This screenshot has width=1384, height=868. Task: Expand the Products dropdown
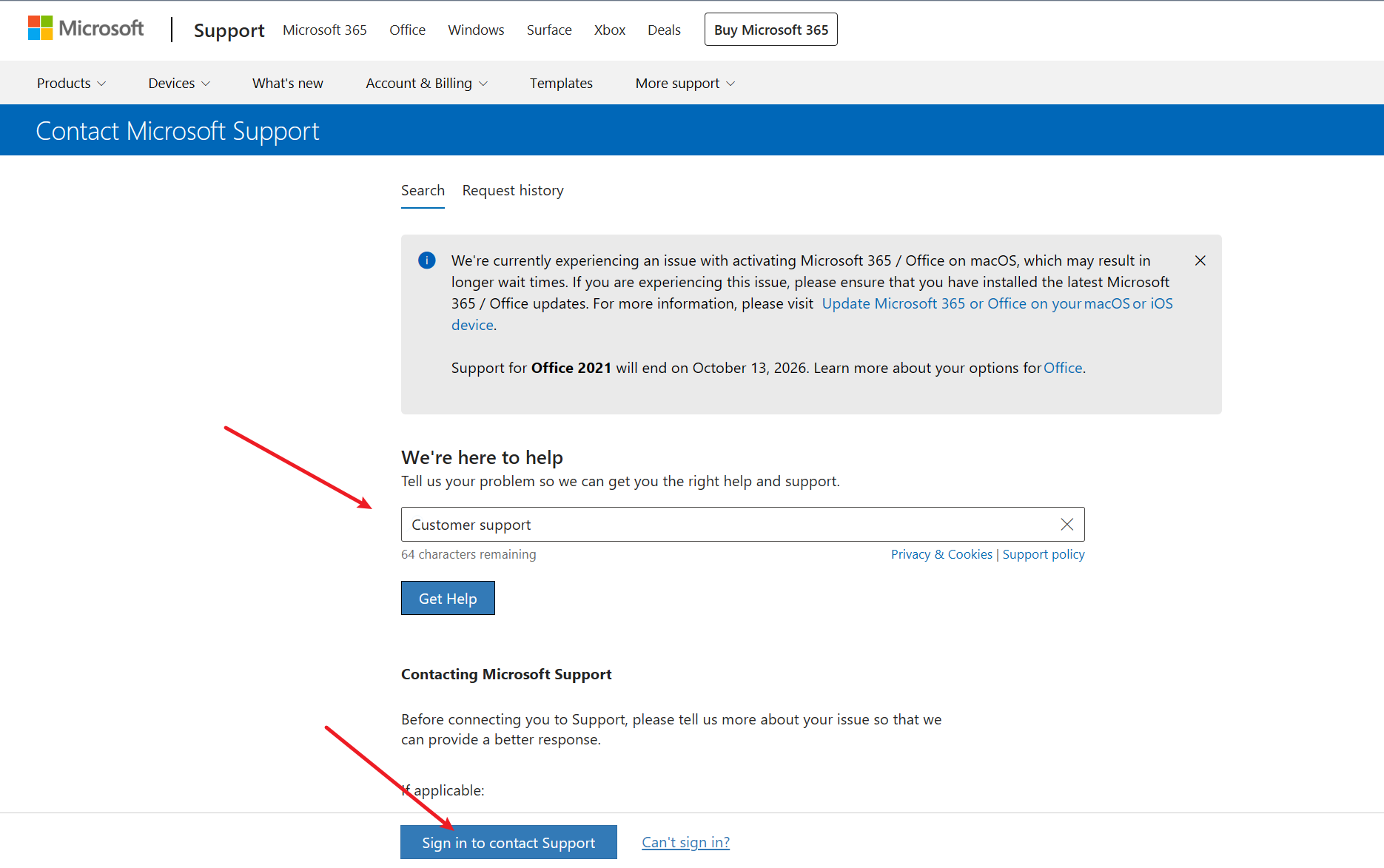72,84
